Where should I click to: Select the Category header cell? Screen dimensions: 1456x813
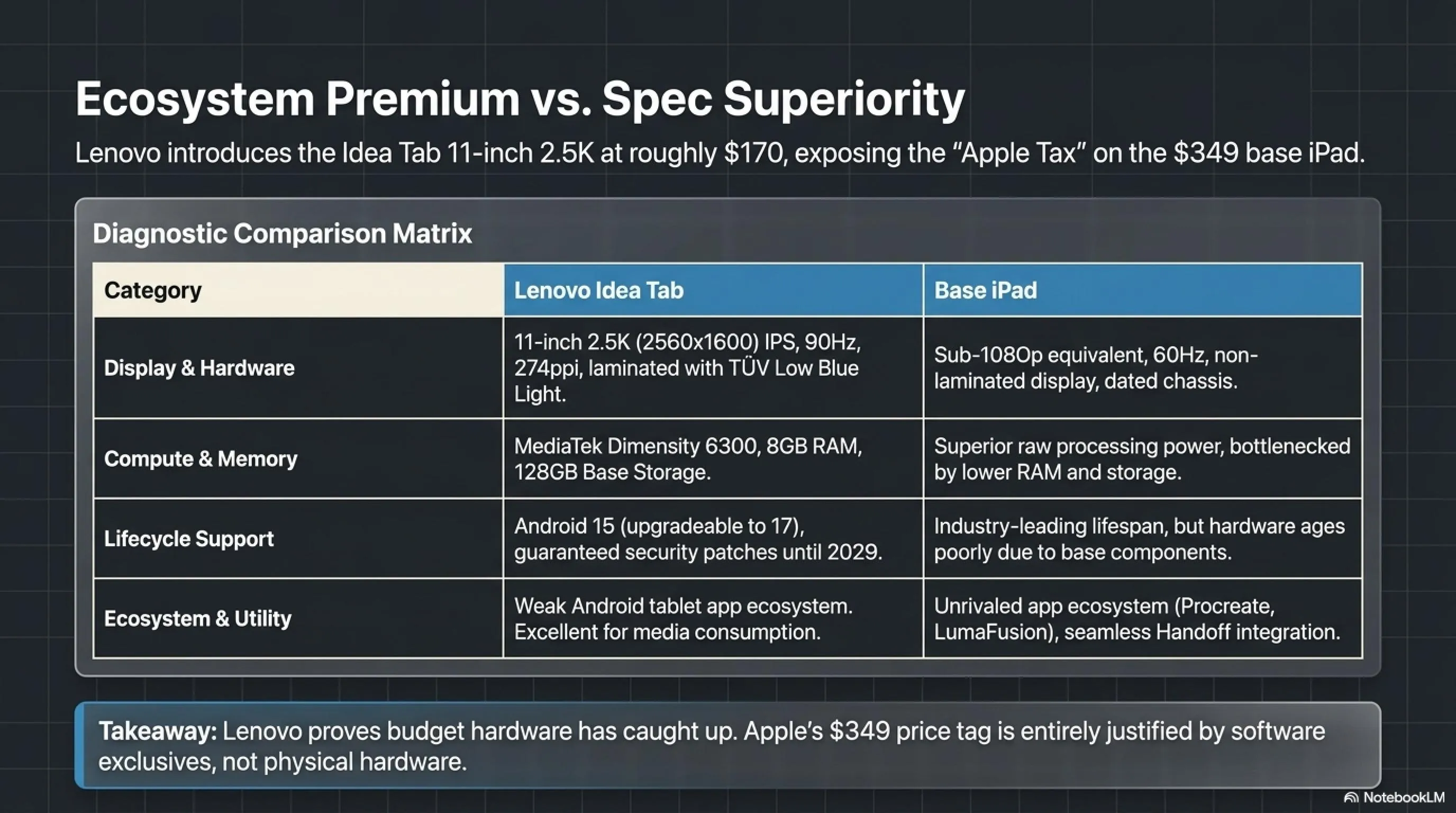click(298, 290)
